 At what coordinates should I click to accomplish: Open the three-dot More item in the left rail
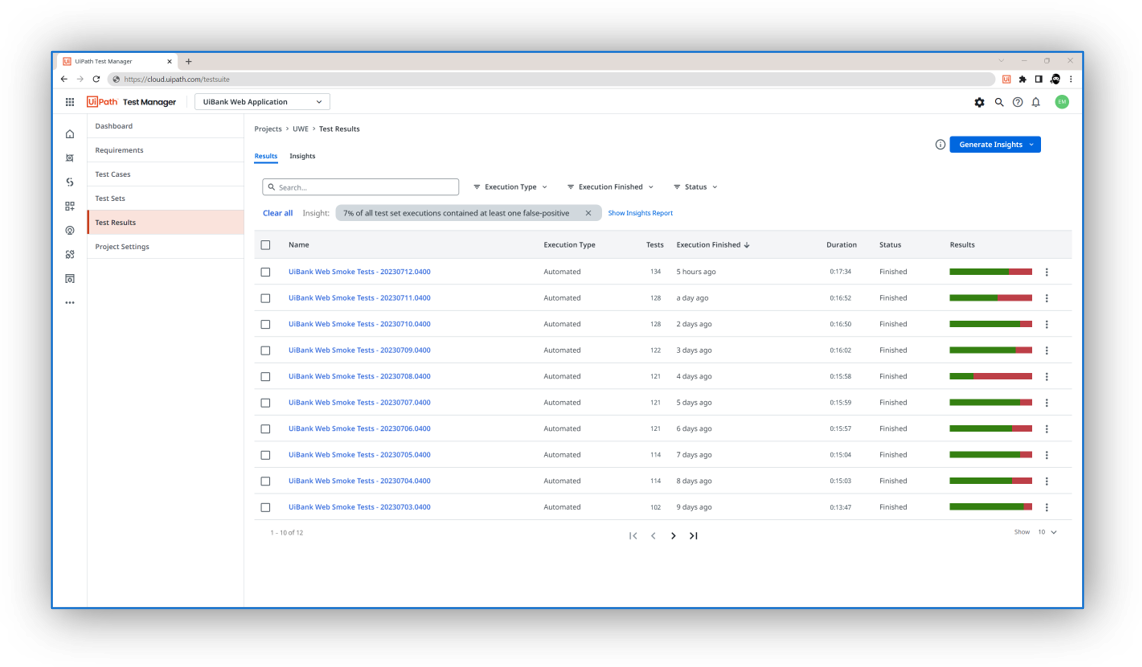tap(70, 303)
